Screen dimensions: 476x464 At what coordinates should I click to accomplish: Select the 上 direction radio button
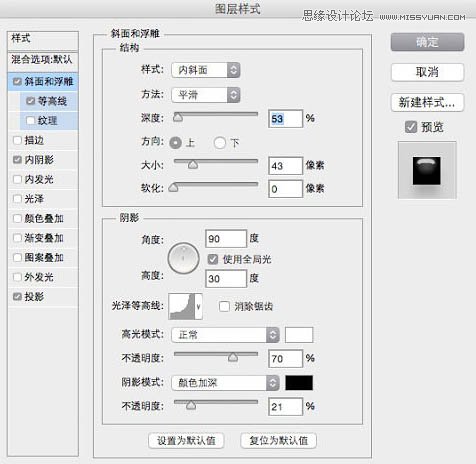(x=175, y=143)
